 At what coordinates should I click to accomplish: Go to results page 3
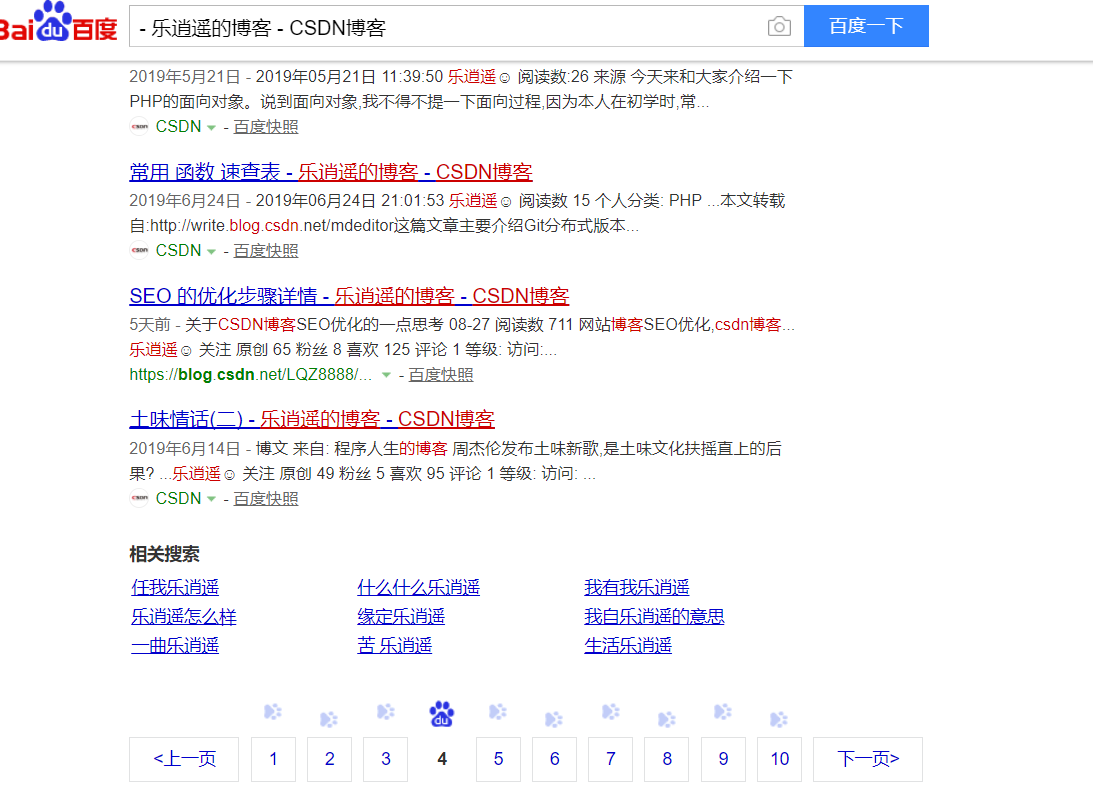click(x=385, y=759)
